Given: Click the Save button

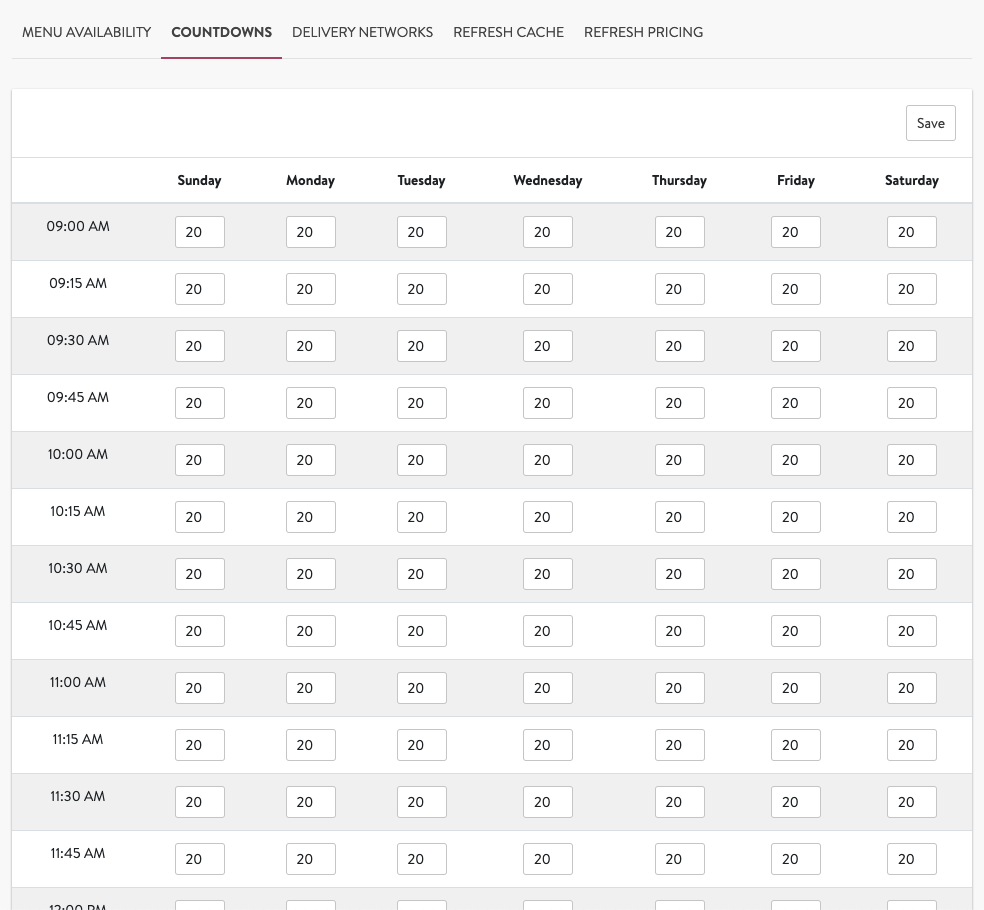Looking at the screenshot, I should point(930,123).
